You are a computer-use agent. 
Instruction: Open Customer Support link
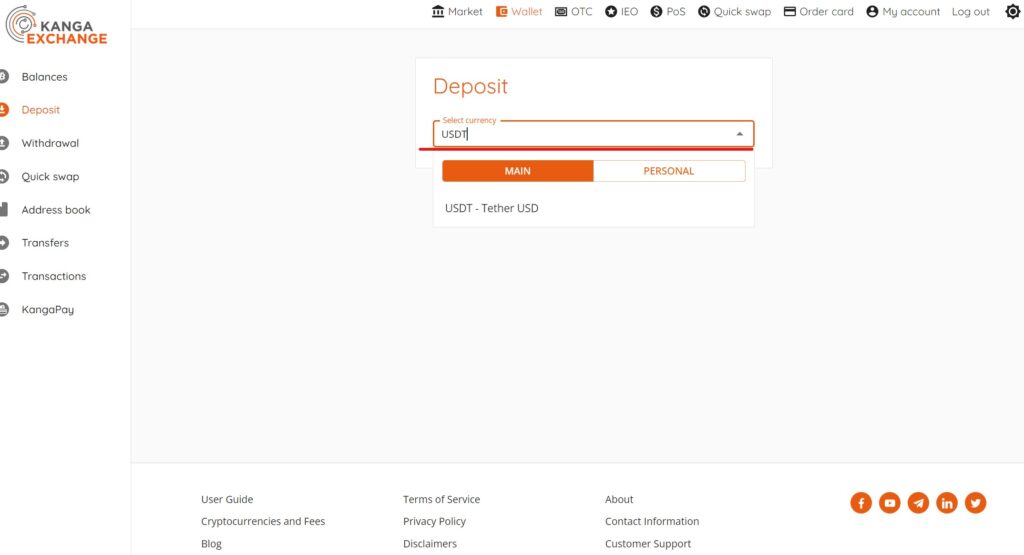(648, 543)
